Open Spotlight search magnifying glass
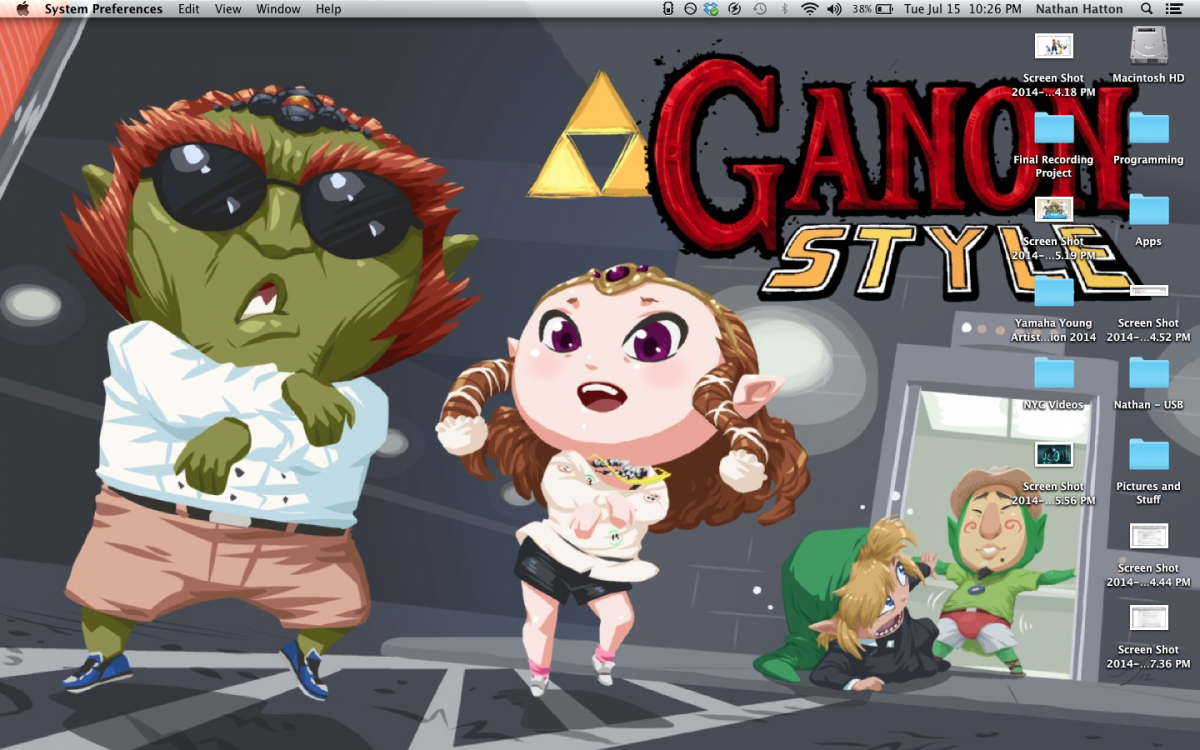 pos(1147,9)
